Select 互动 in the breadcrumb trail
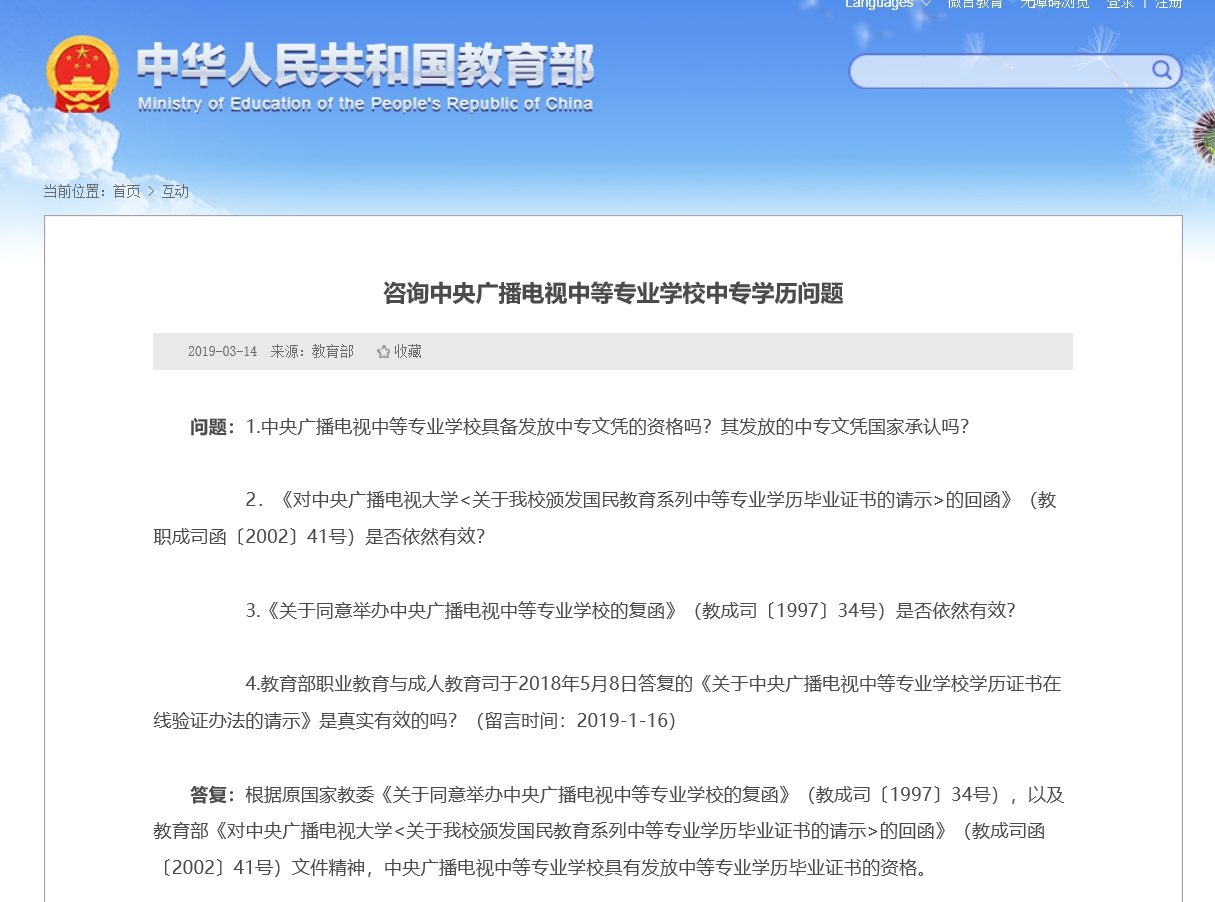This screenshot has width=1215, height=902. (x=174, y=192)
